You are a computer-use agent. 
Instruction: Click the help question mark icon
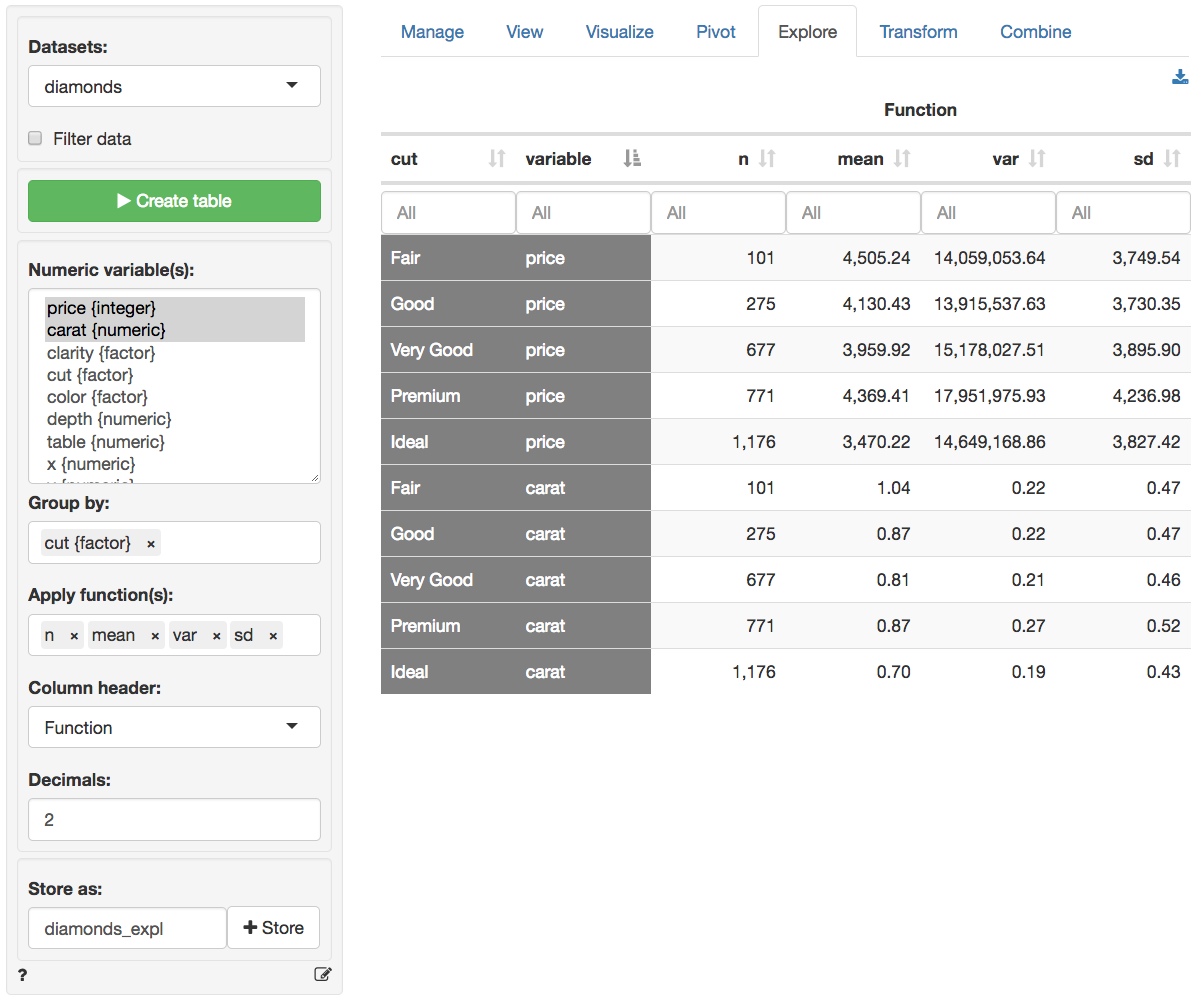(23, 974)
